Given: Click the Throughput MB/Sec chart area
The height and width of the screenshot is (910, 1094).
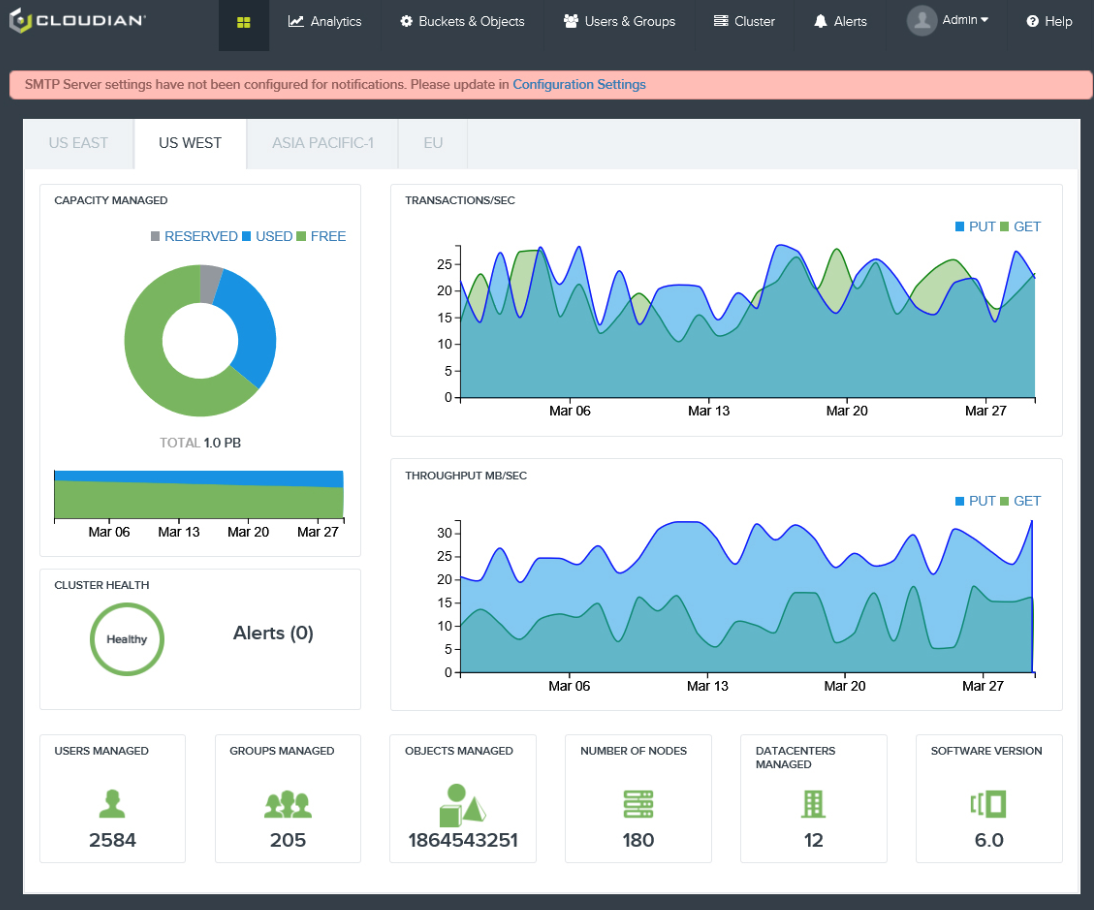Looking at the screenshot, I should (747, 597).
